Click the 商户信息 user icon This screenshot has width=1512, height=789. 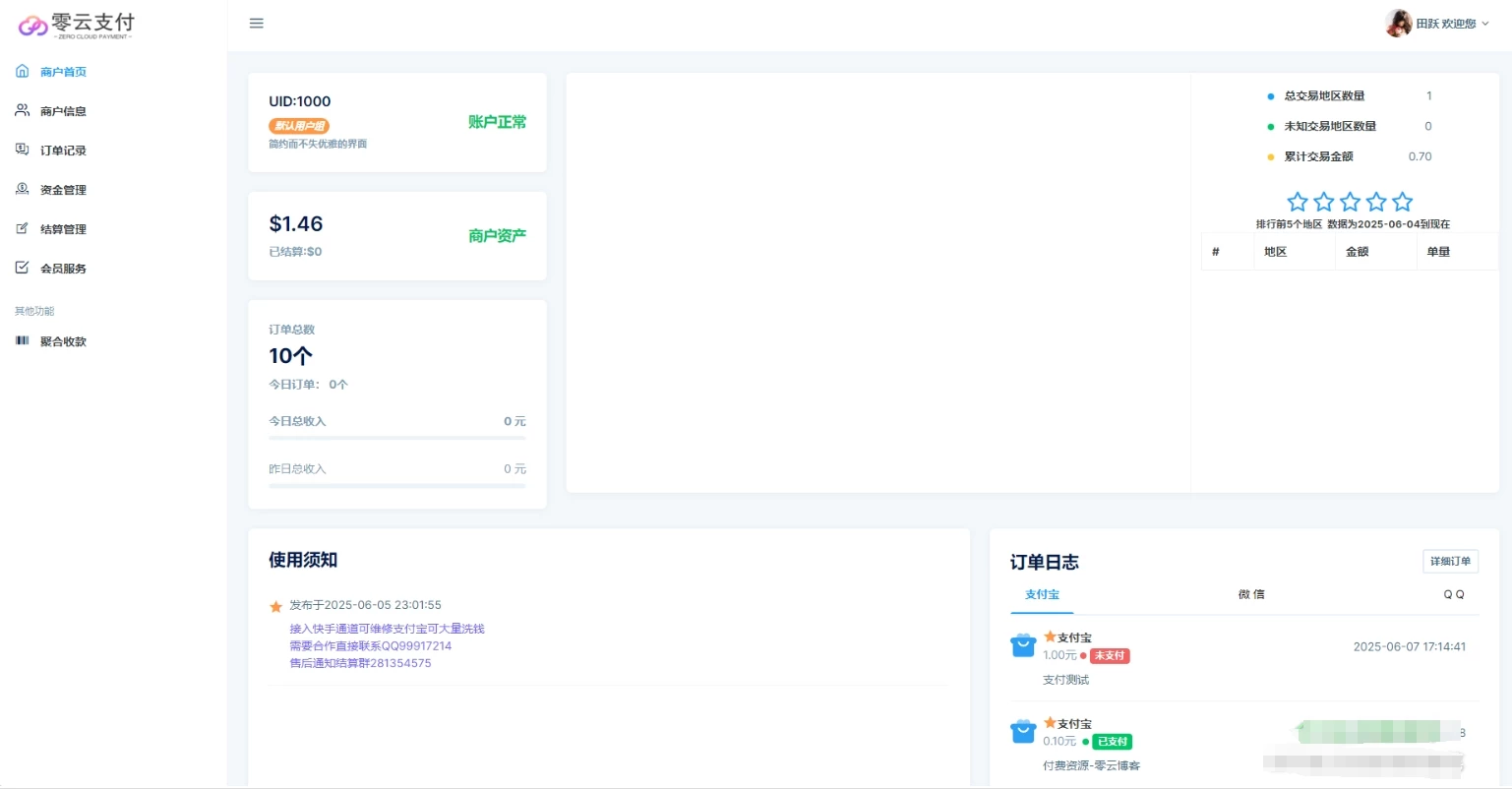(22, 110)
